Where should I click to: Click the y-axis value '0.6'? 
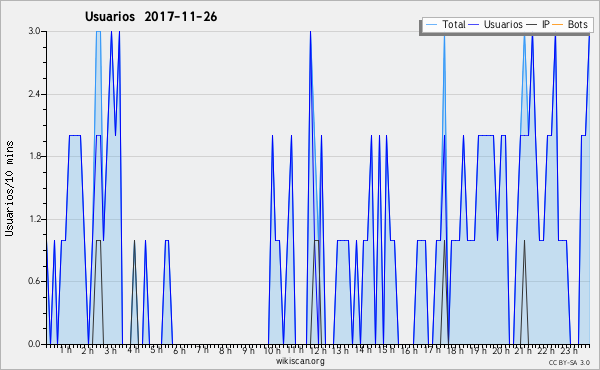[34, 281]
